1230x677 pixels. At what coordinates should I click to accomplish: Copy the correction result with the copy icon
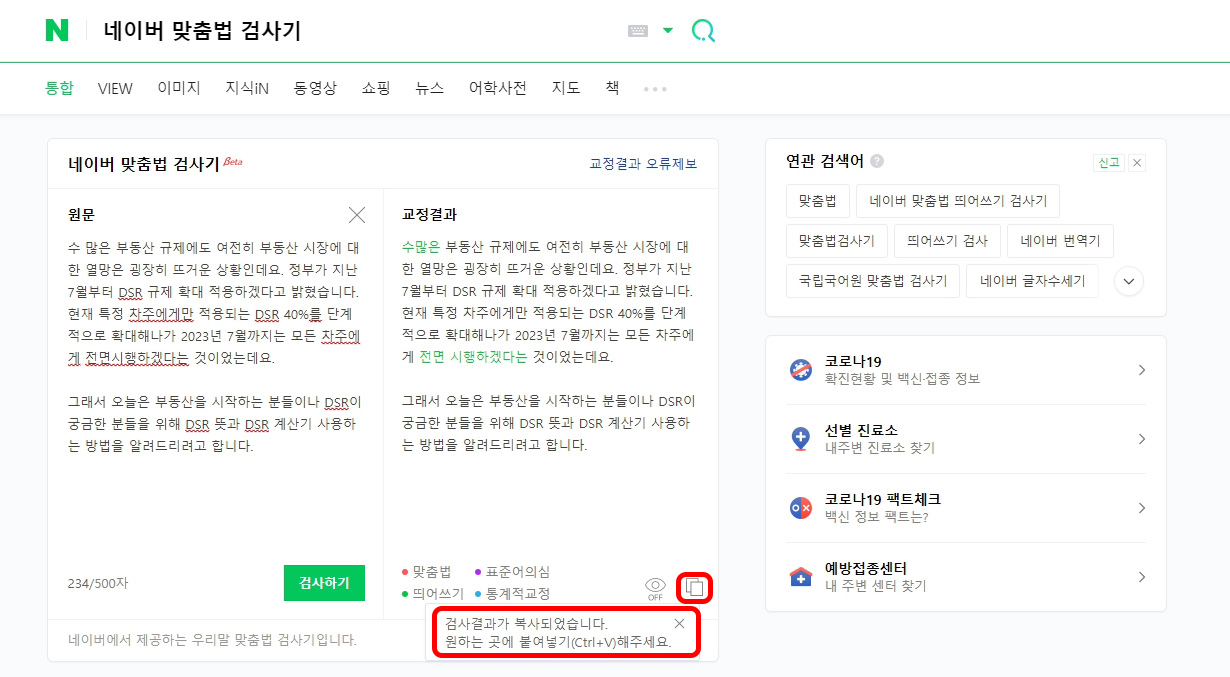tap(695, 588)
